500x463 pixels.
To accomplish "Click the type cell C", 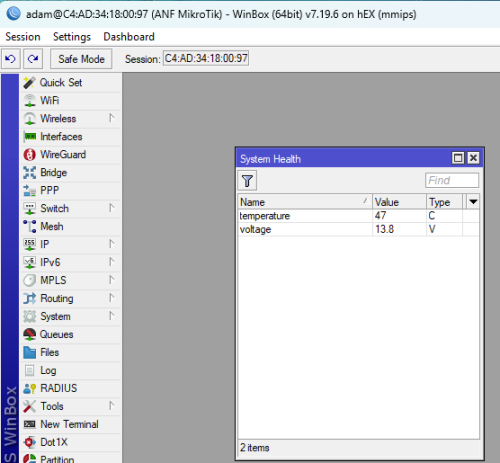I will pyautogui.click(x=432, y=216).
